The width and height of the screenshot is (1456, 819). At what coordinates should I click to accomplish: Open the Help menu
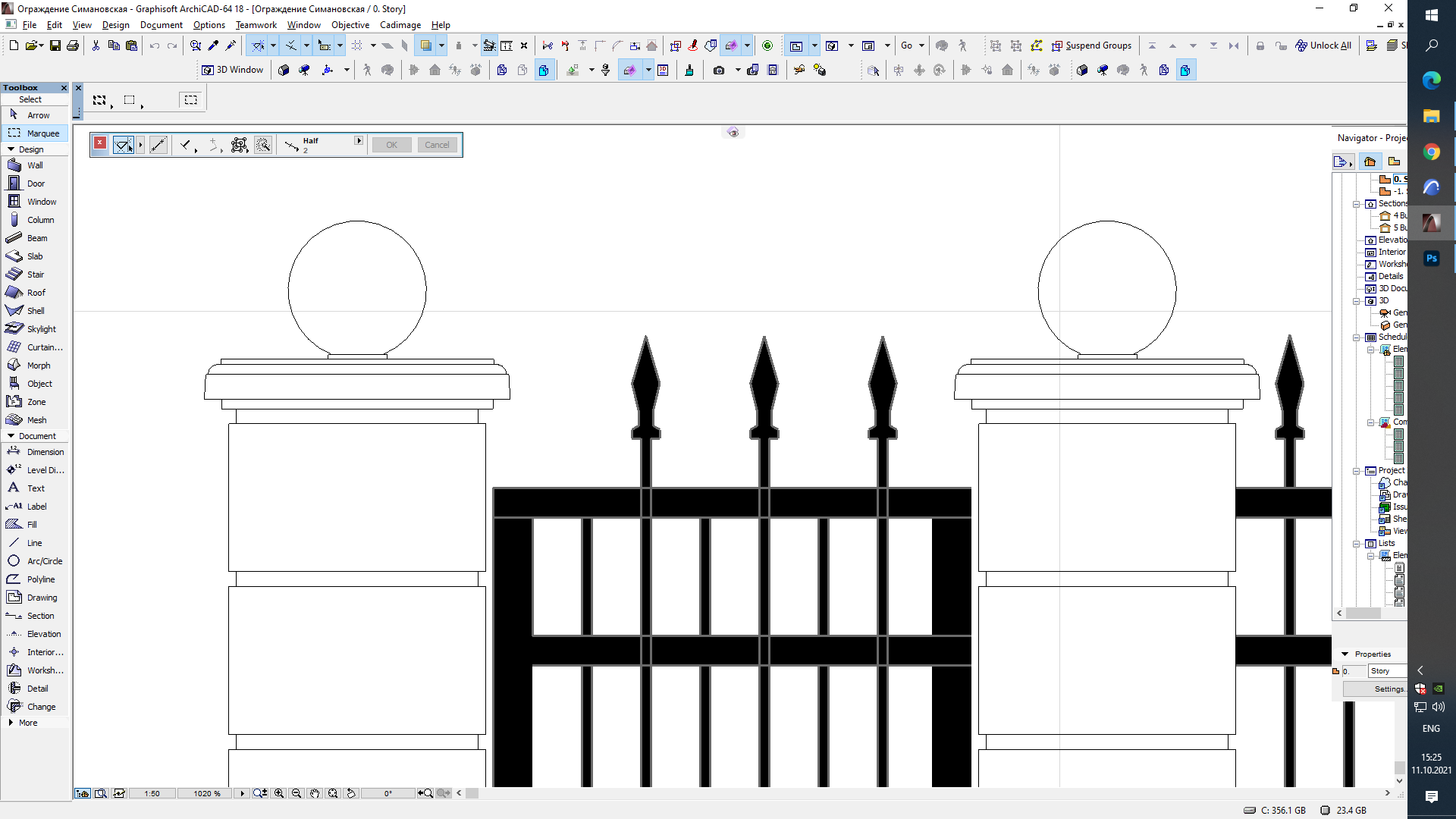tap(441, 25)
